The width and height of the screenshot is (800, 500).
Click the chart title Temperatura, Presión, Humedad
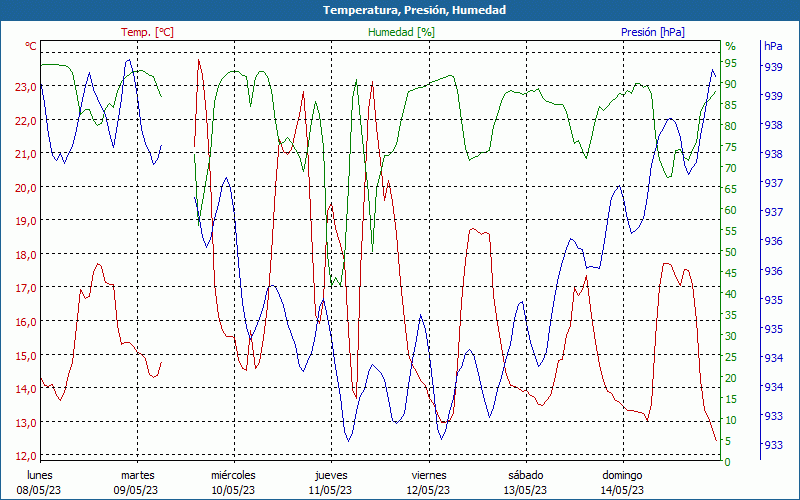(414, 10)
